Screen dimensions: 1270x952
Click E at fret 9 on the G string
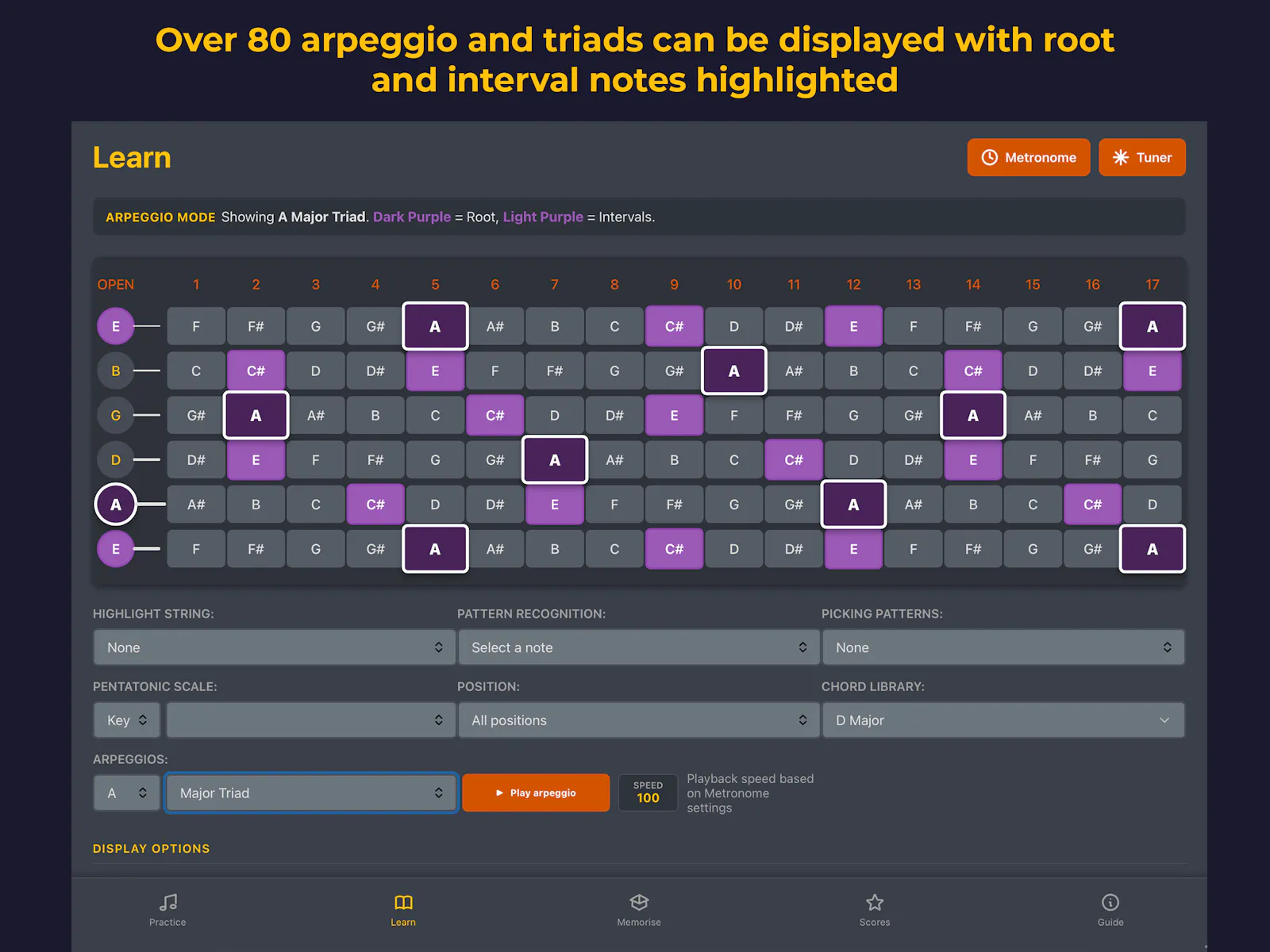pos(674,415)
